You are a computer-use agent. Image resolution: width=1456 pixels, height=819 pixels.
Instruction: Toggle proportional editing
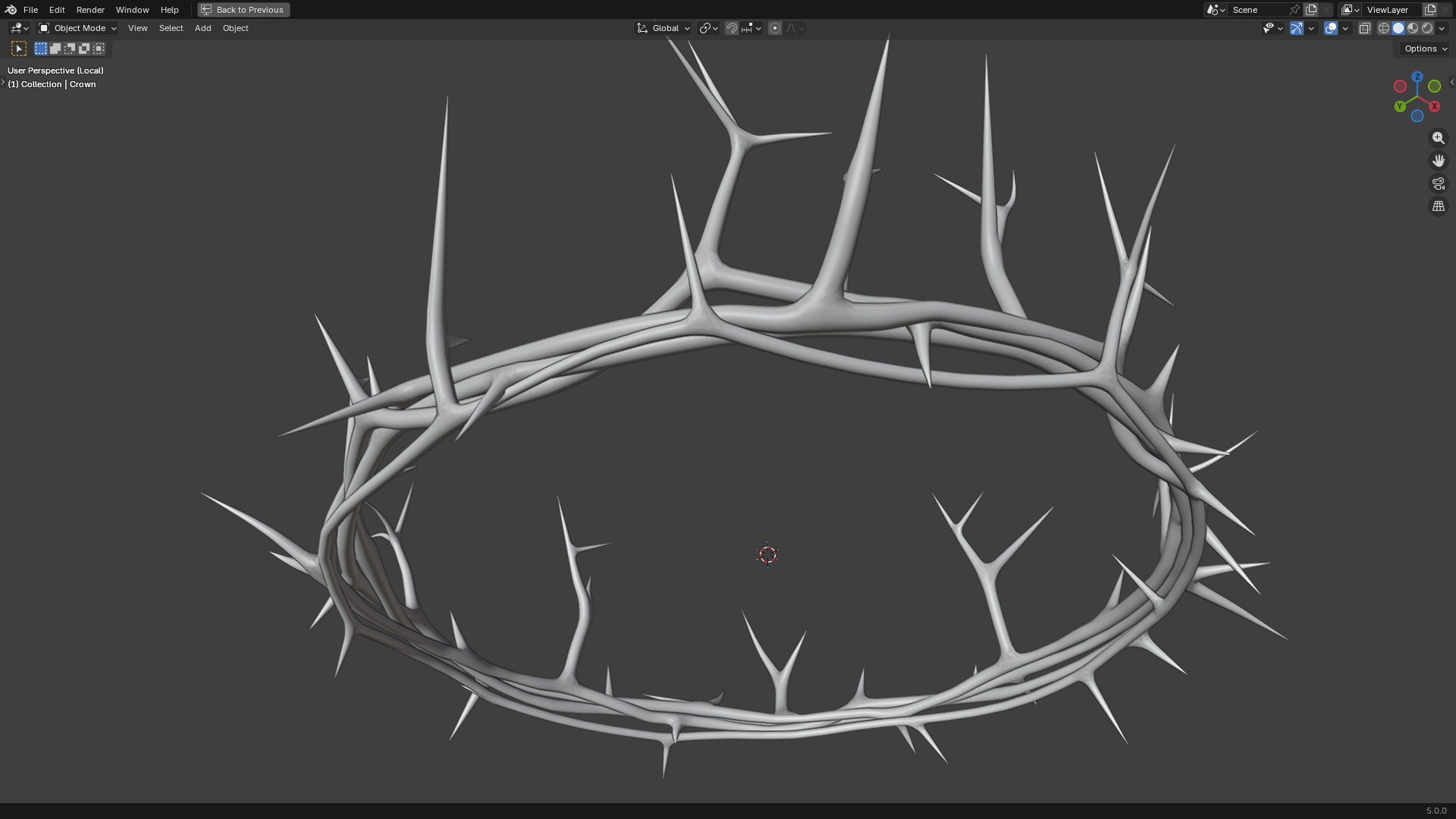point(774,28)
